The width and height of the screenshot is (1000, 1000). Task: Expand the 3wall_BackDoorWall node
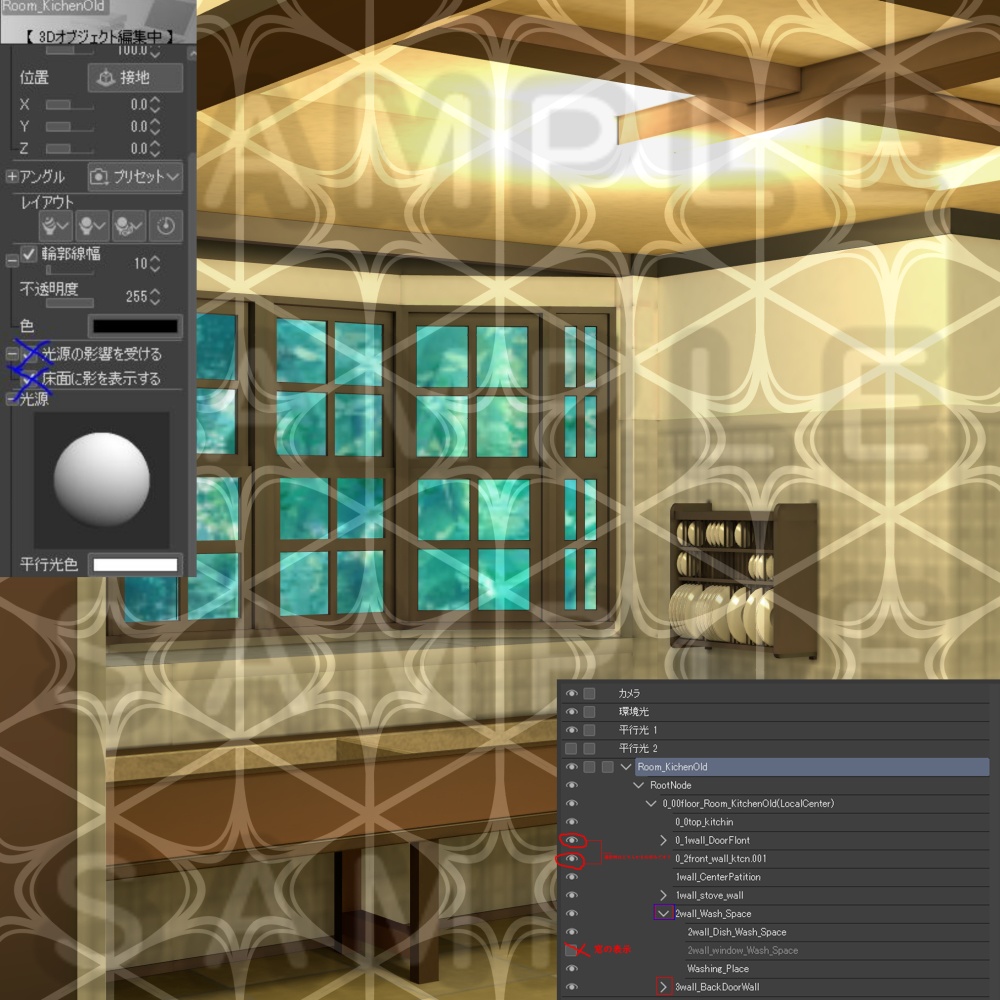(663, 987)
